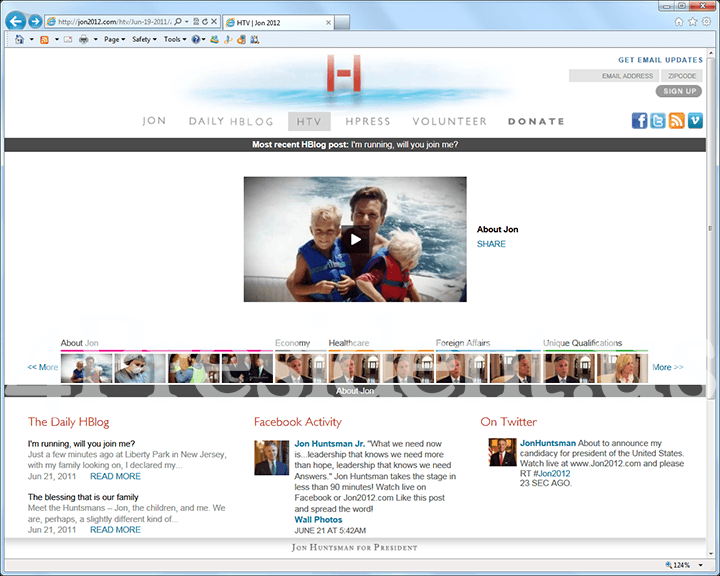720x576 pixels.
Task: Open the 124% zoom level dropdown
Action: pos(701,565)
